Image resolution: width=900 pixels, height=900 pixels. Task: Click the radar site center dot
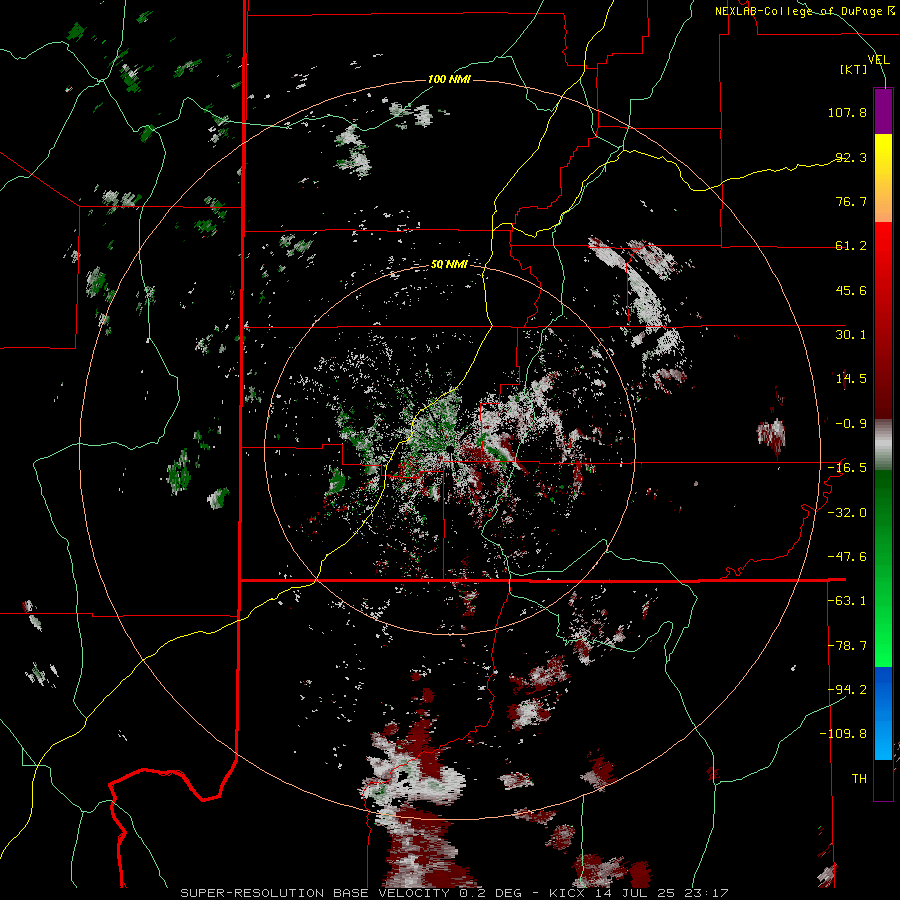(449, 448)
